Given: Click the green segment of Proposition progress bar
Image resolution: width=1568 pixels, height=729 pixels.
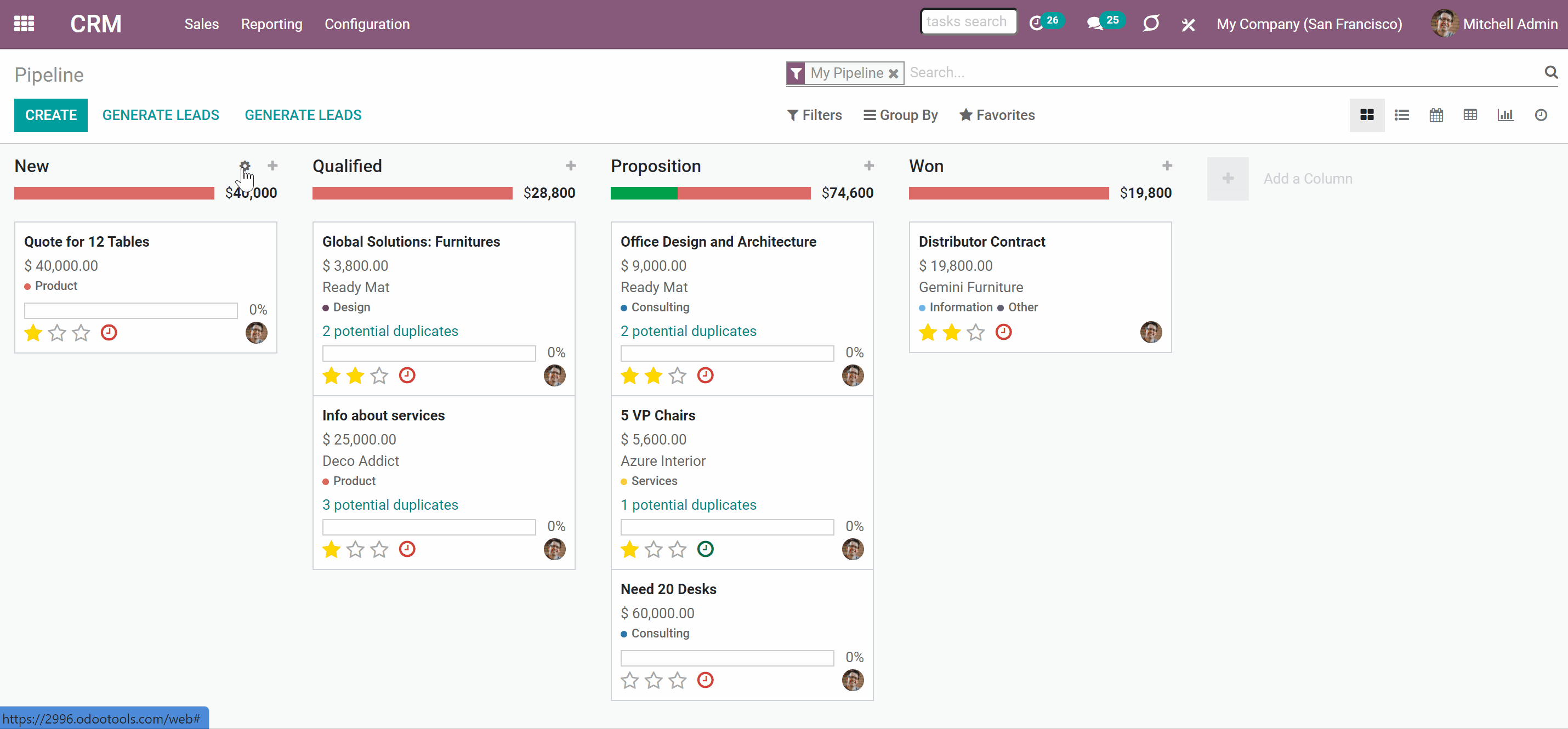Looking at the screenshot, I should coord(644,193).
